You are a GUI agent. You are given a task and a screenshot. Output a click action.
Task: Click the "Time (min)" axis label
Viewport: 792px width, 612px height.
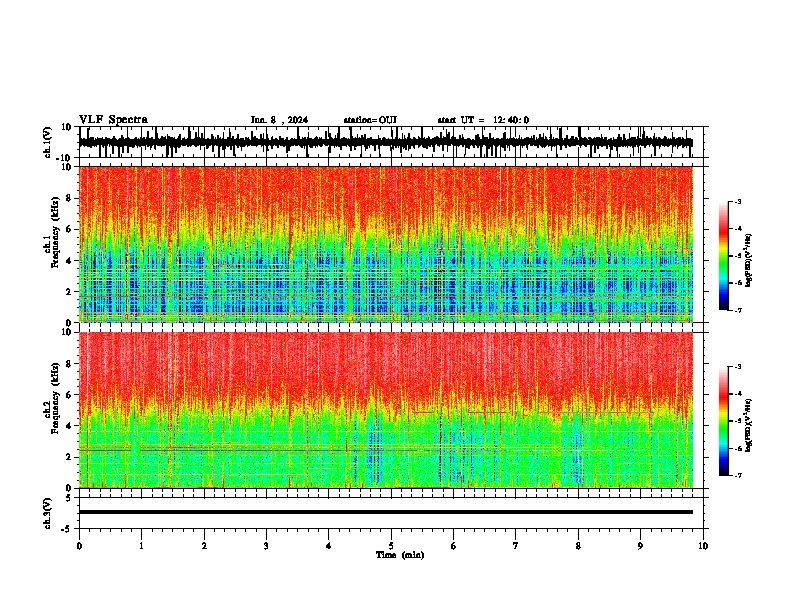pyautogui.click(x=400, y=555)
